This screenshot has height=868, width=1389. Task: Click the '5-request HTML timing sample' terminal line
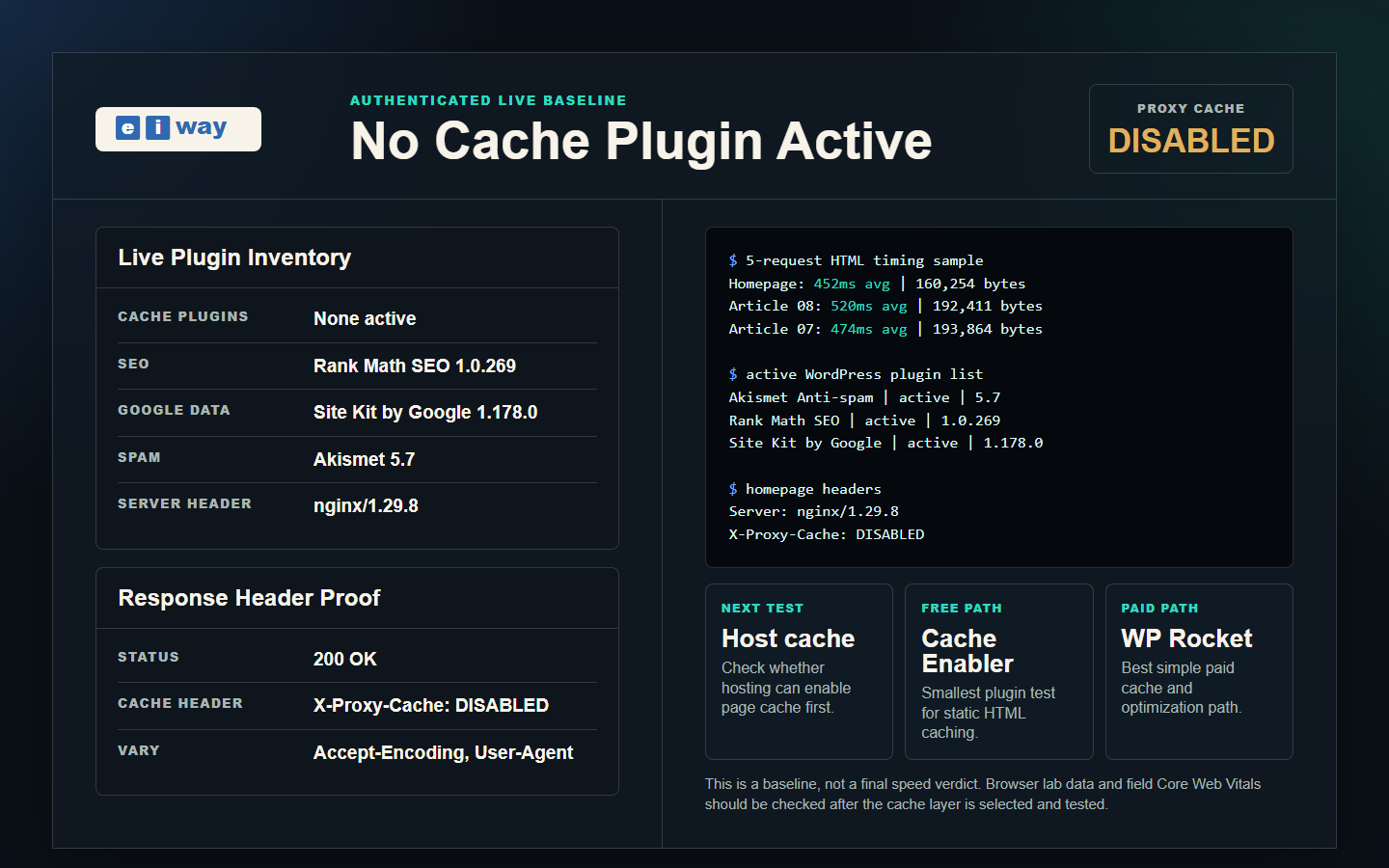(857, 260)
